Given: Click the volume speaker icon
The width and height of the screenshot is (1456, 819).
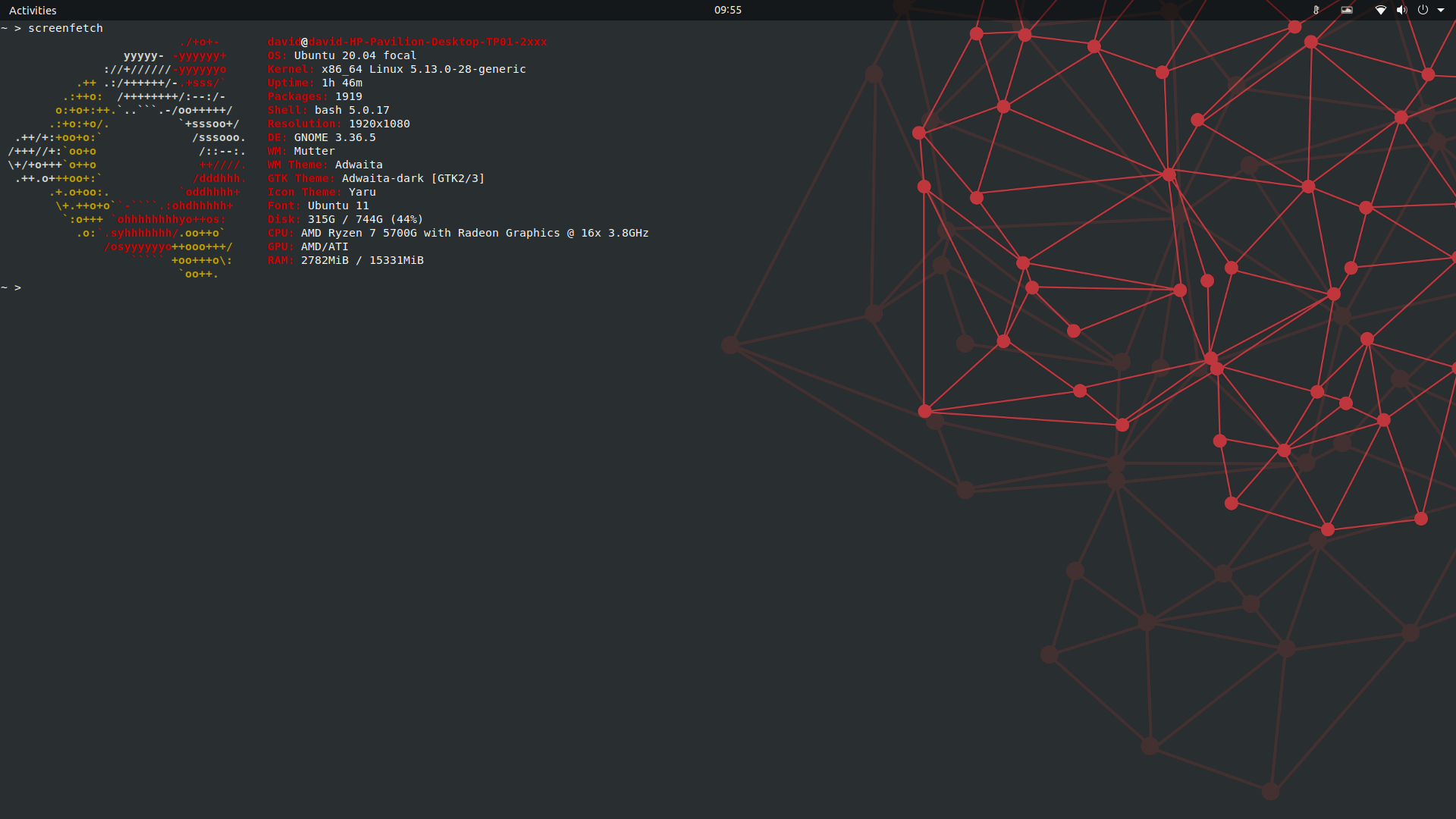Looking at the screenshot, I should point(1401,10).
